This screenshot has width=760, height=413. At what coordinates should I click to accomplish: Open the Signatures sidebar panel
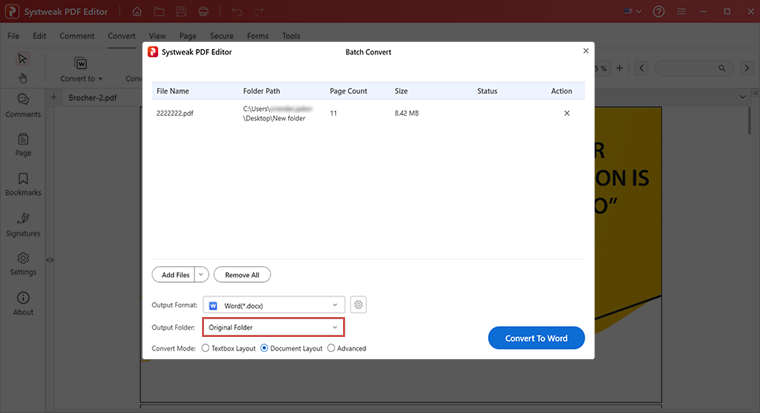23,225
